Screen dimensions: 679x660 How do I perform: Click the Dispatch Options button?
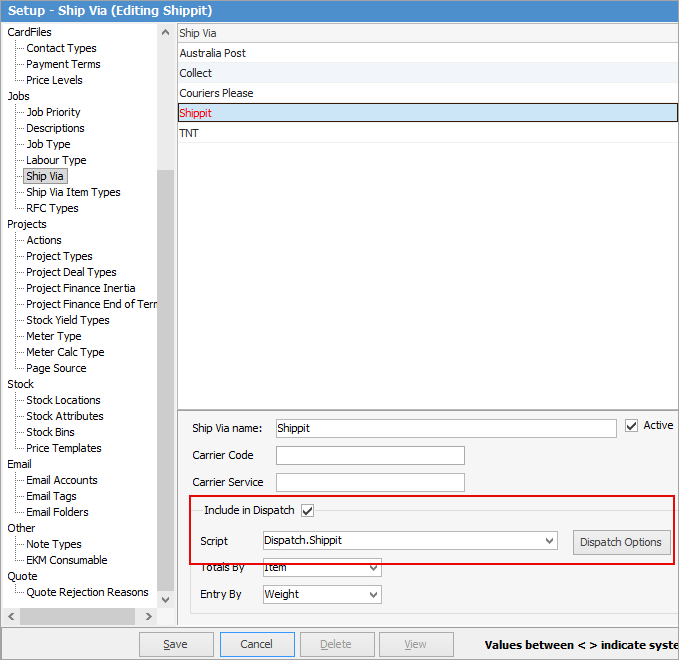[x=620, y=542]
